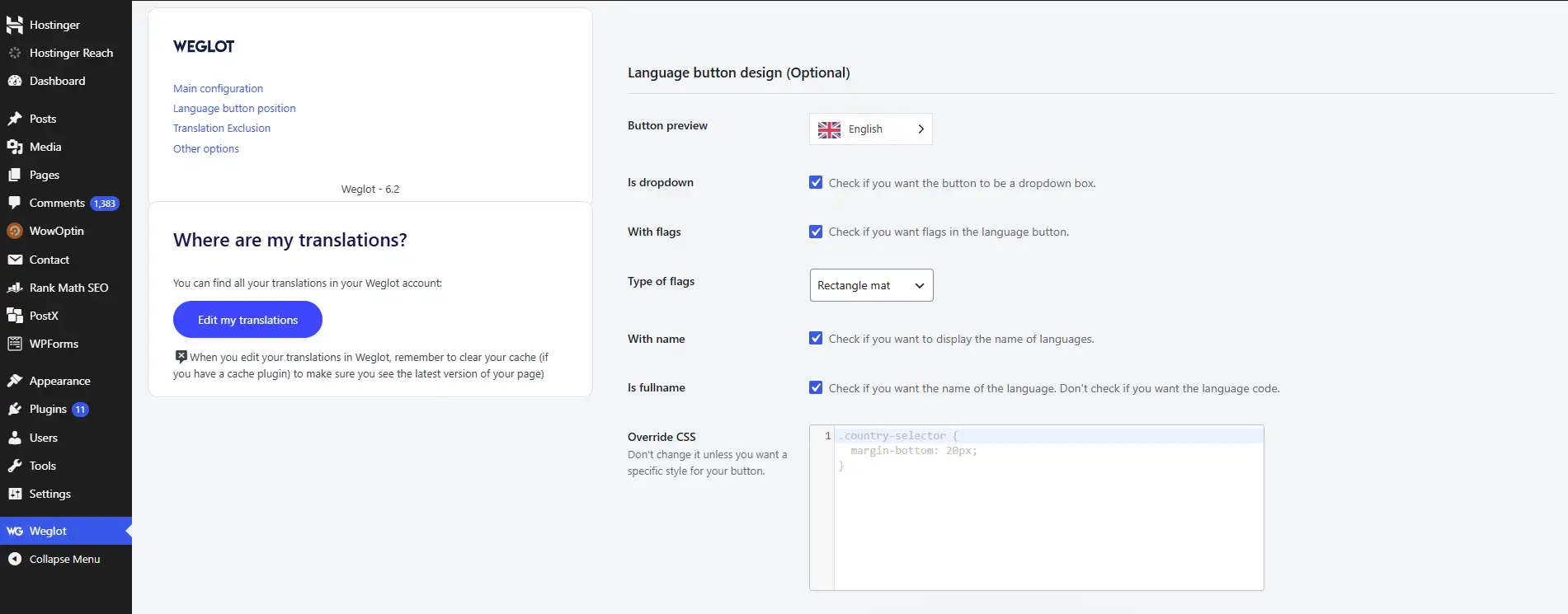Jump to Translation Exclusion section

[x=222, y=128]
